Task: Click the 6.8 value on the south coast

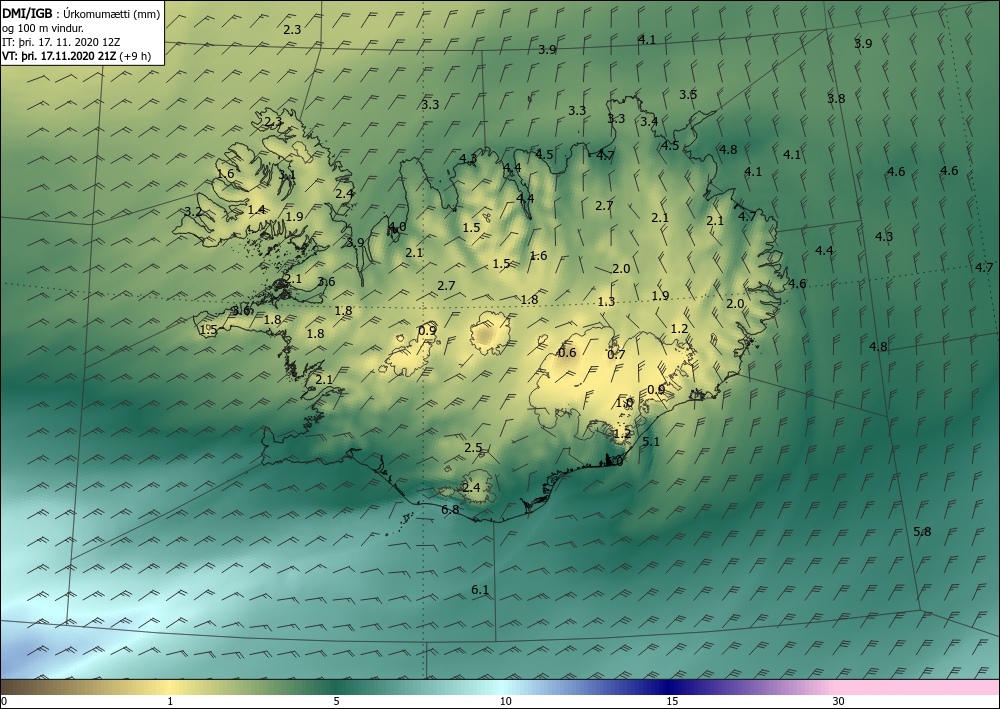Action: tap(450, 509)
